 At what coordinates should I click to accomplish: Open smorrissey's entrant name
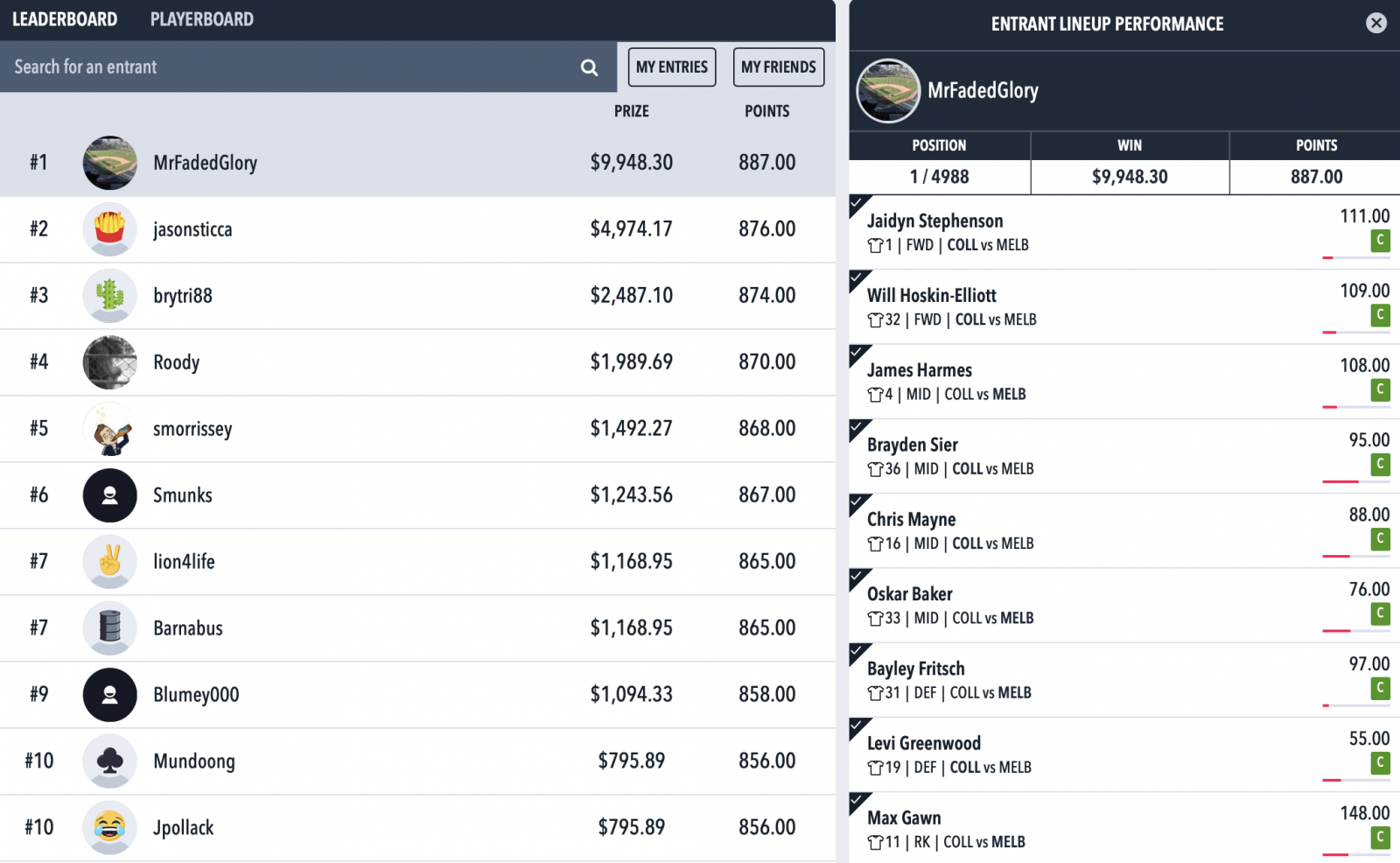tap(192, 429)
